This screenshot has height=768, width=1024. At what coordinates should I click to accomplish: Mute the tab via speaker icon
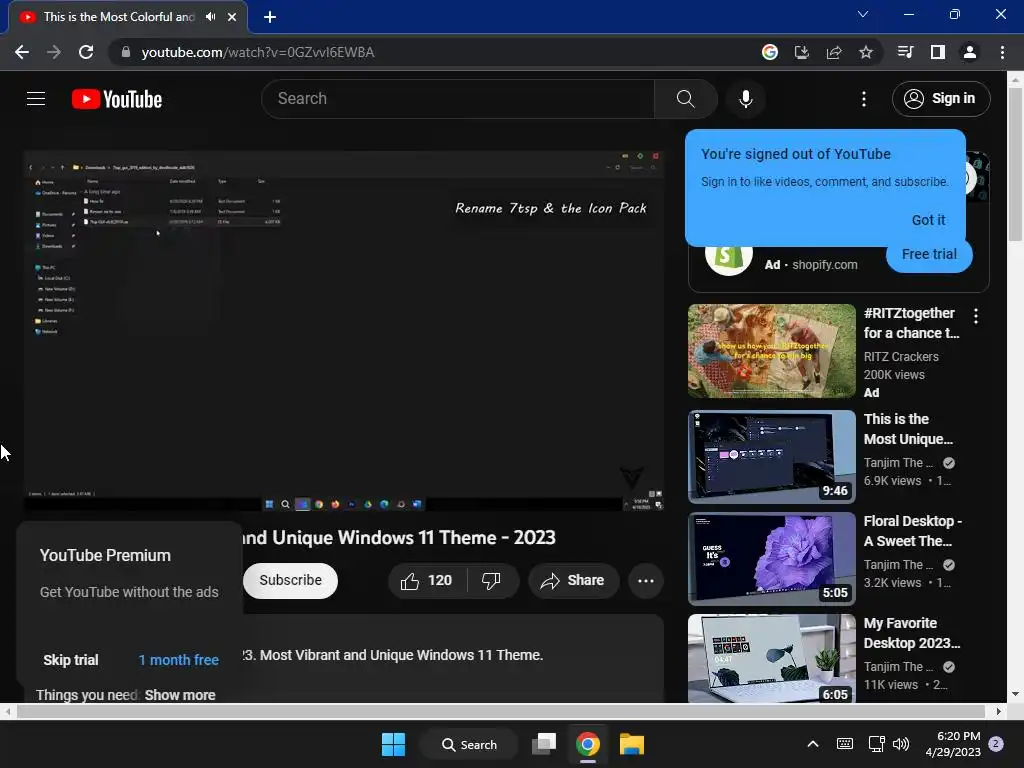210,17
